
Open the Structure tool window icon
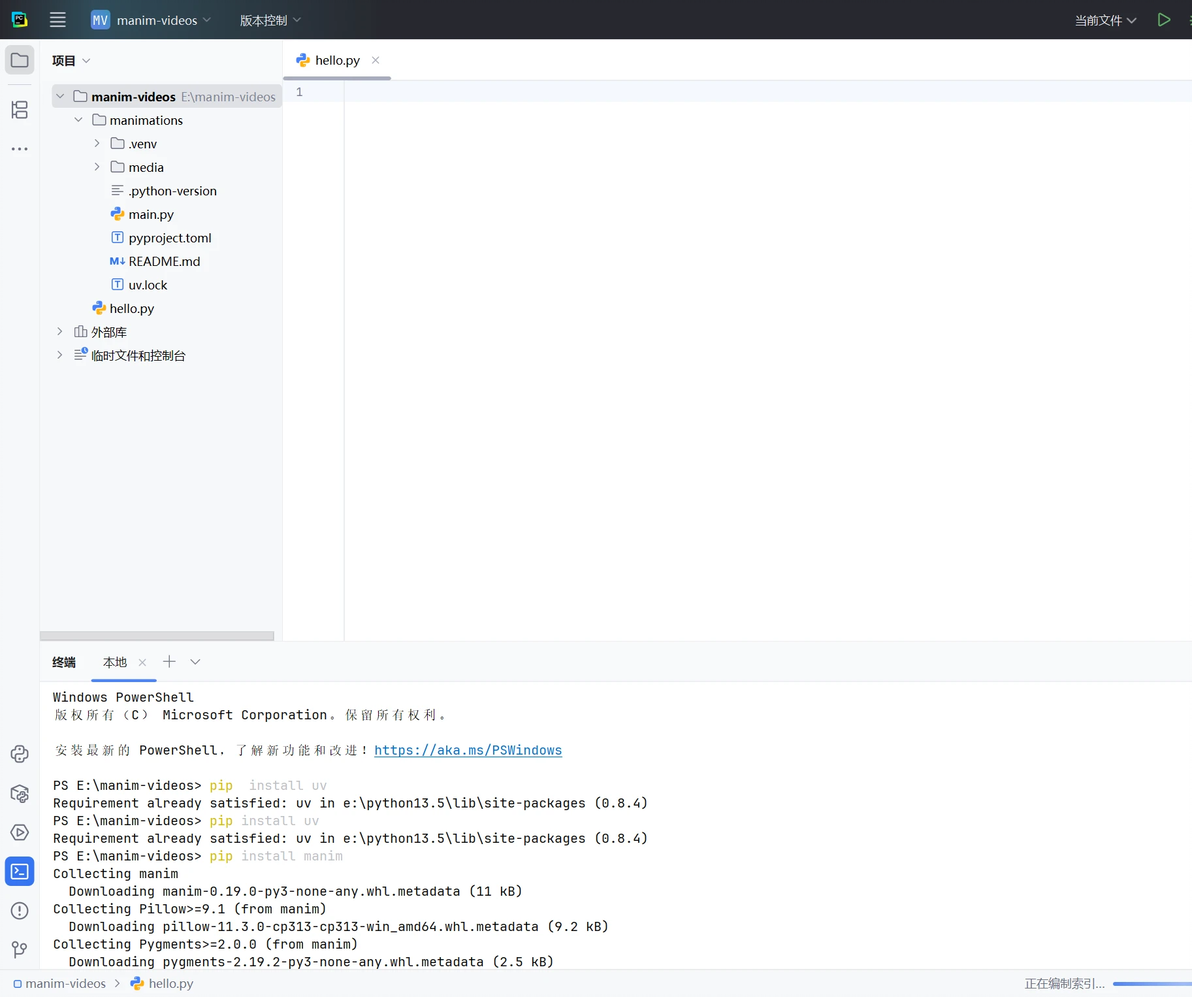click(20, 110)
